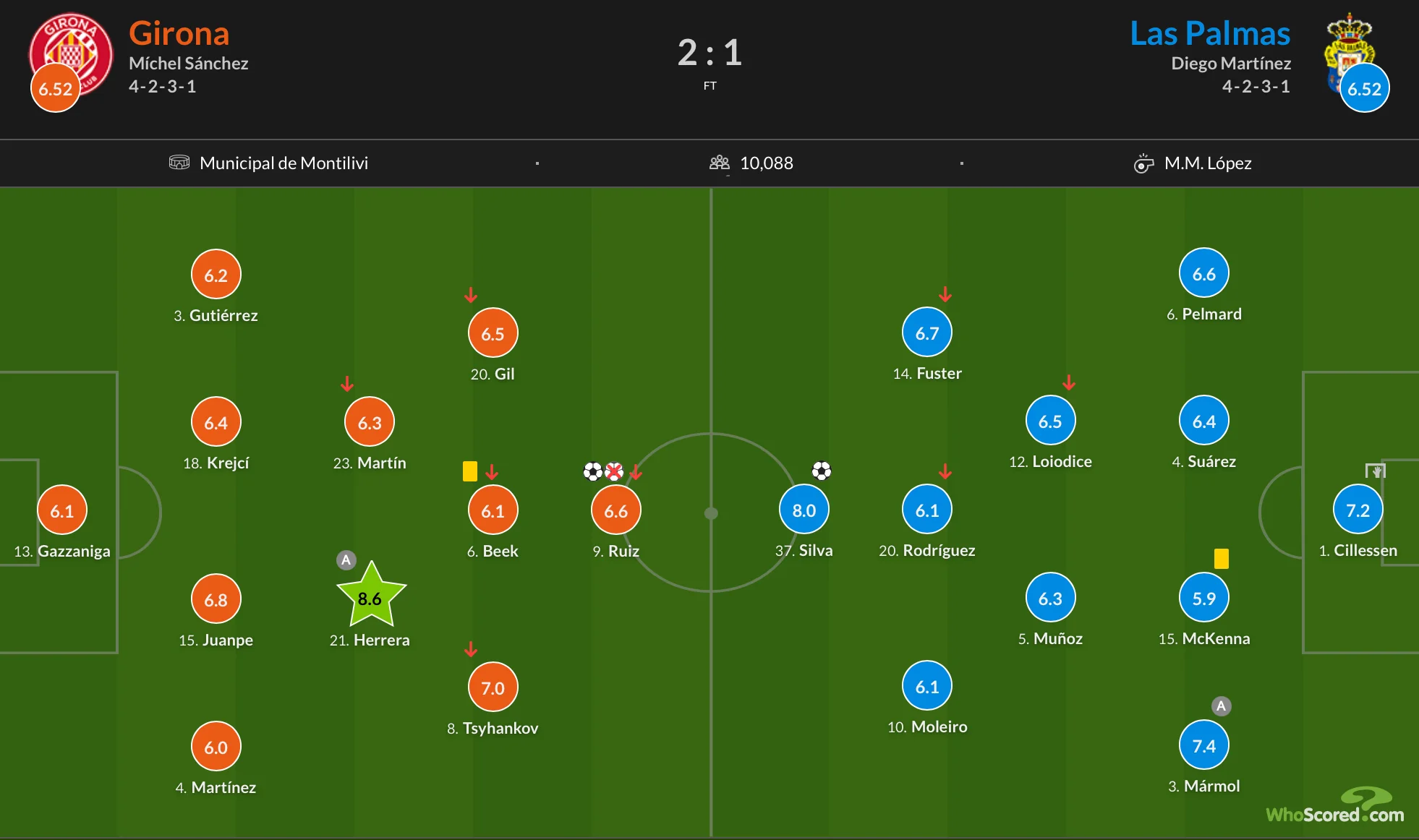Click the player name Gazzaniga
This screenshot has height=840, width=1419.
tap(74, 551)
